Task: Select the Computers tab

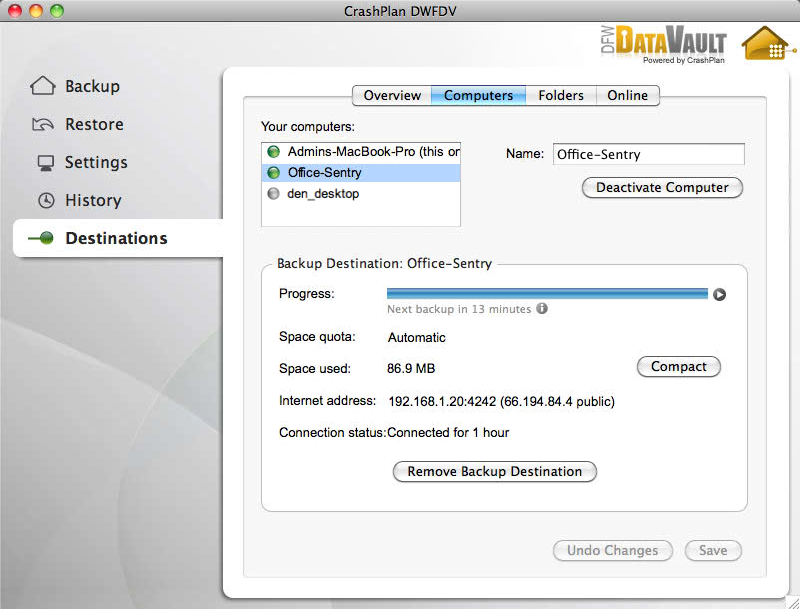Action: click(479, 95)
